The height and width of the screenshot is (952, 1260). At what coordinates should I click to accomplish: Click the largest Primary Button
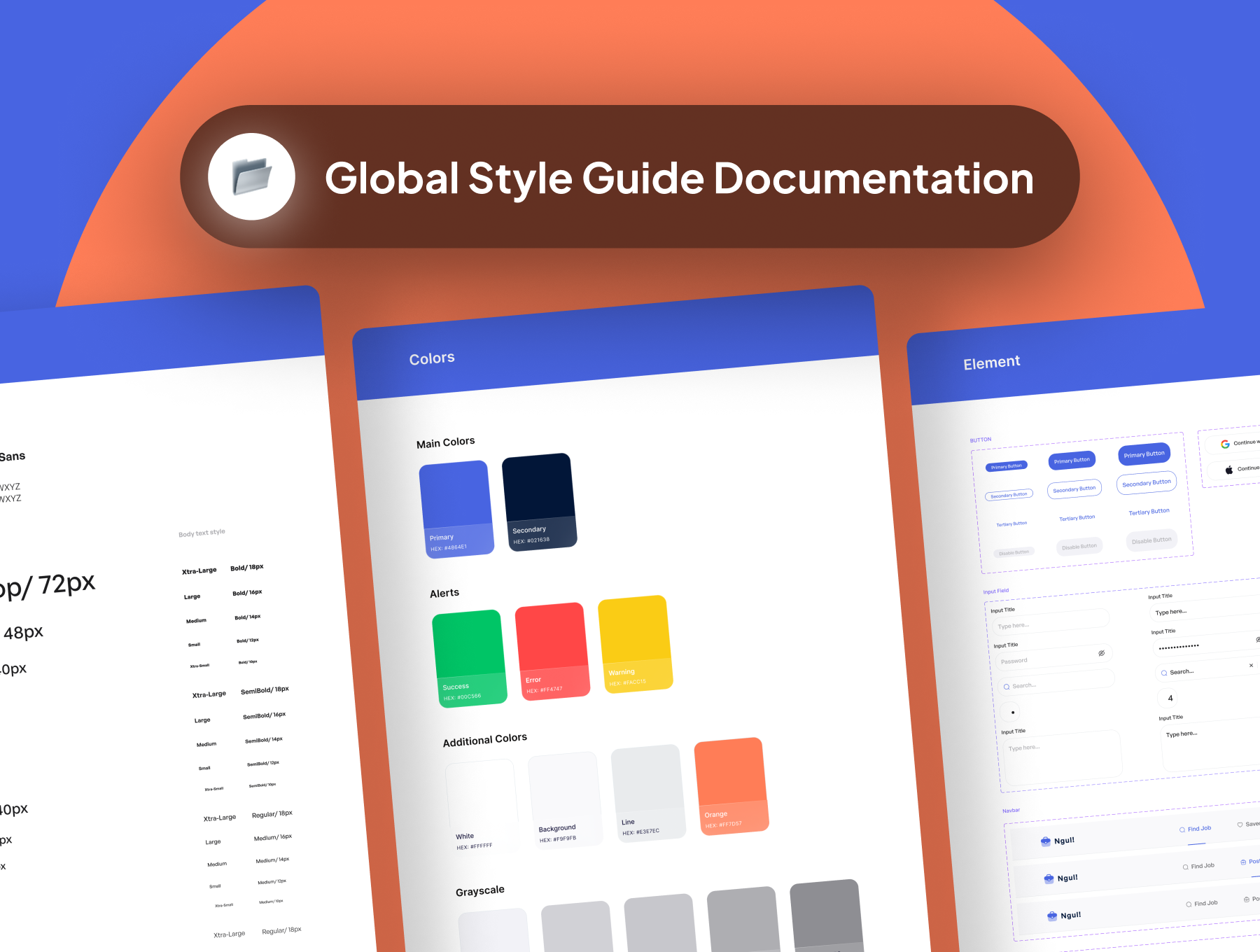[1144, 454]
